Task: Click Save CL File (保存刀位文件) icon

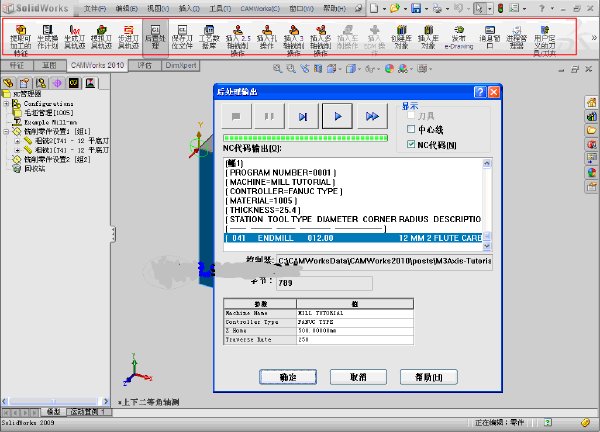Action: [182, 37]
